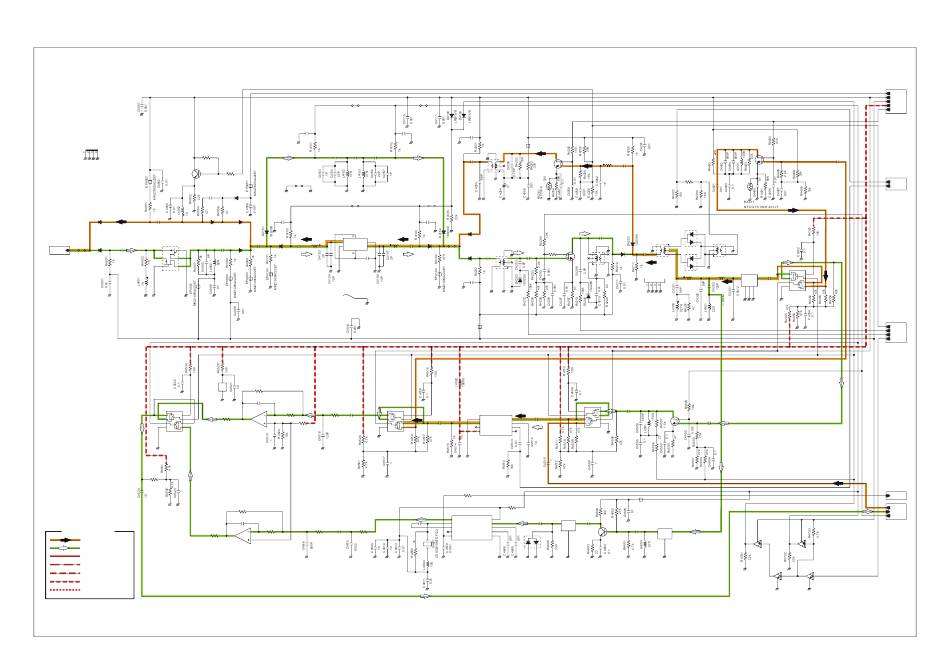The width and height of the screenshot is (950, 672).
Task: Click the dual switch IC at lower-left green loop
Action: (174, 421)
